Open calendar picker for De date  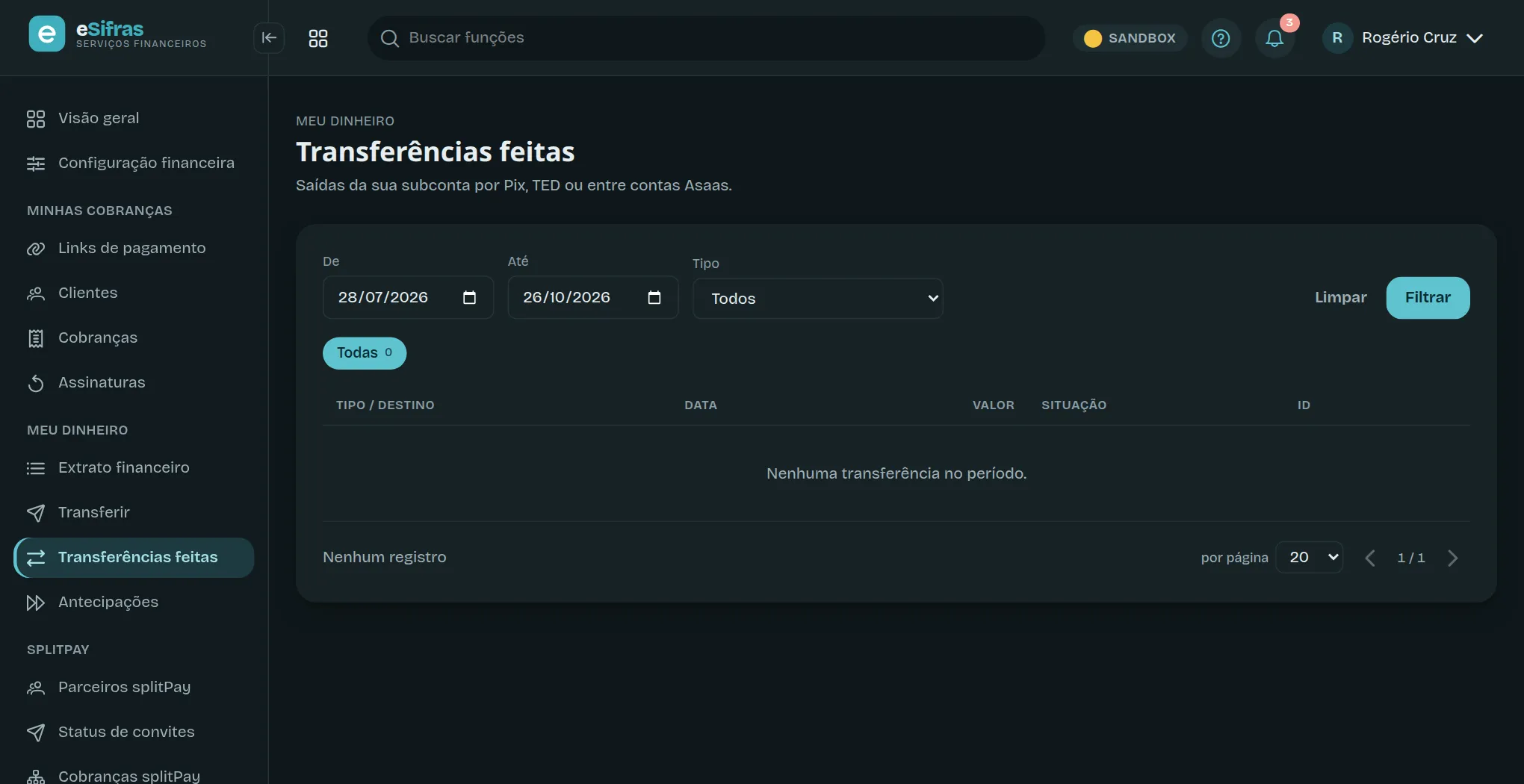pos(469,298)
